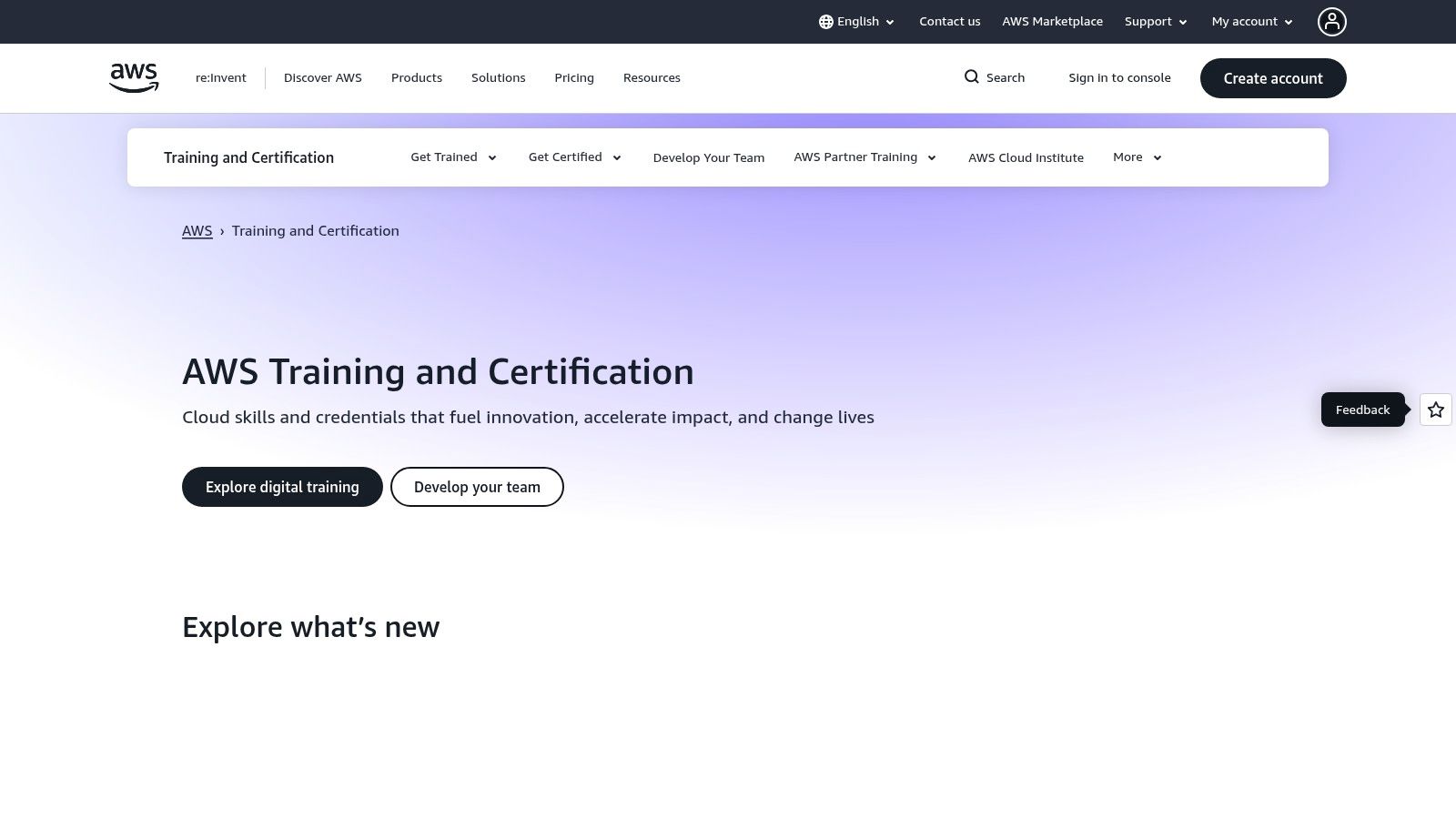This screenshot has width=1456, height=819.
Task: Open the Get Trained dropdown
Action: pos(452,157)
